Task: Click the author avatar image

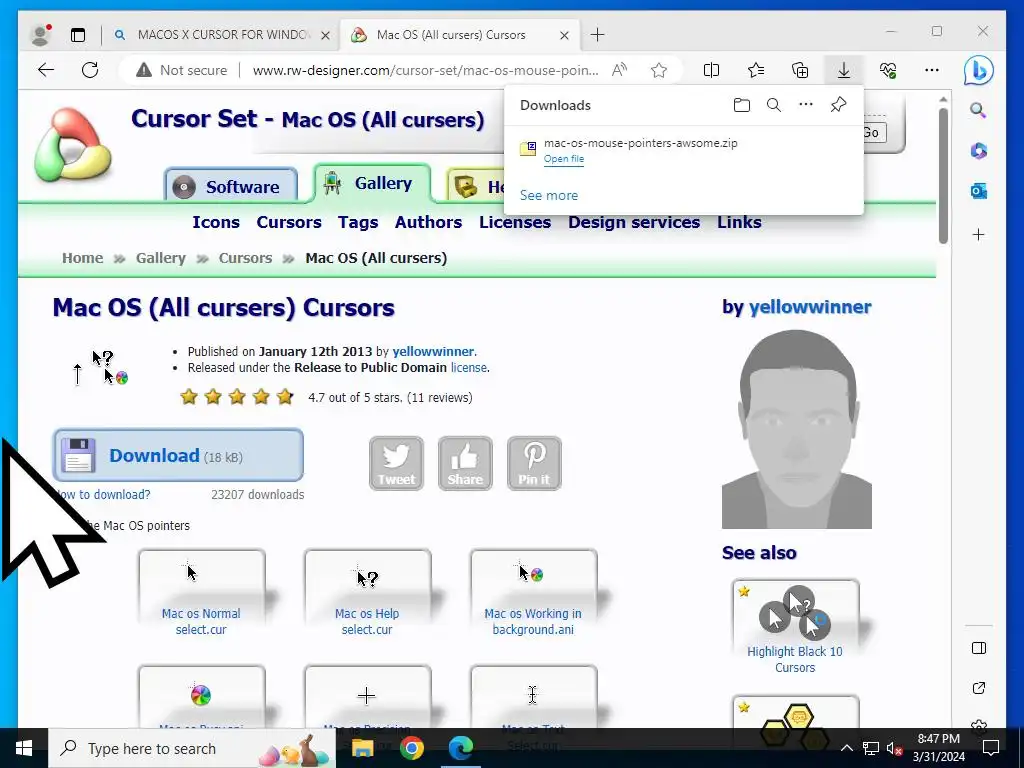Action: click(797, 429)
